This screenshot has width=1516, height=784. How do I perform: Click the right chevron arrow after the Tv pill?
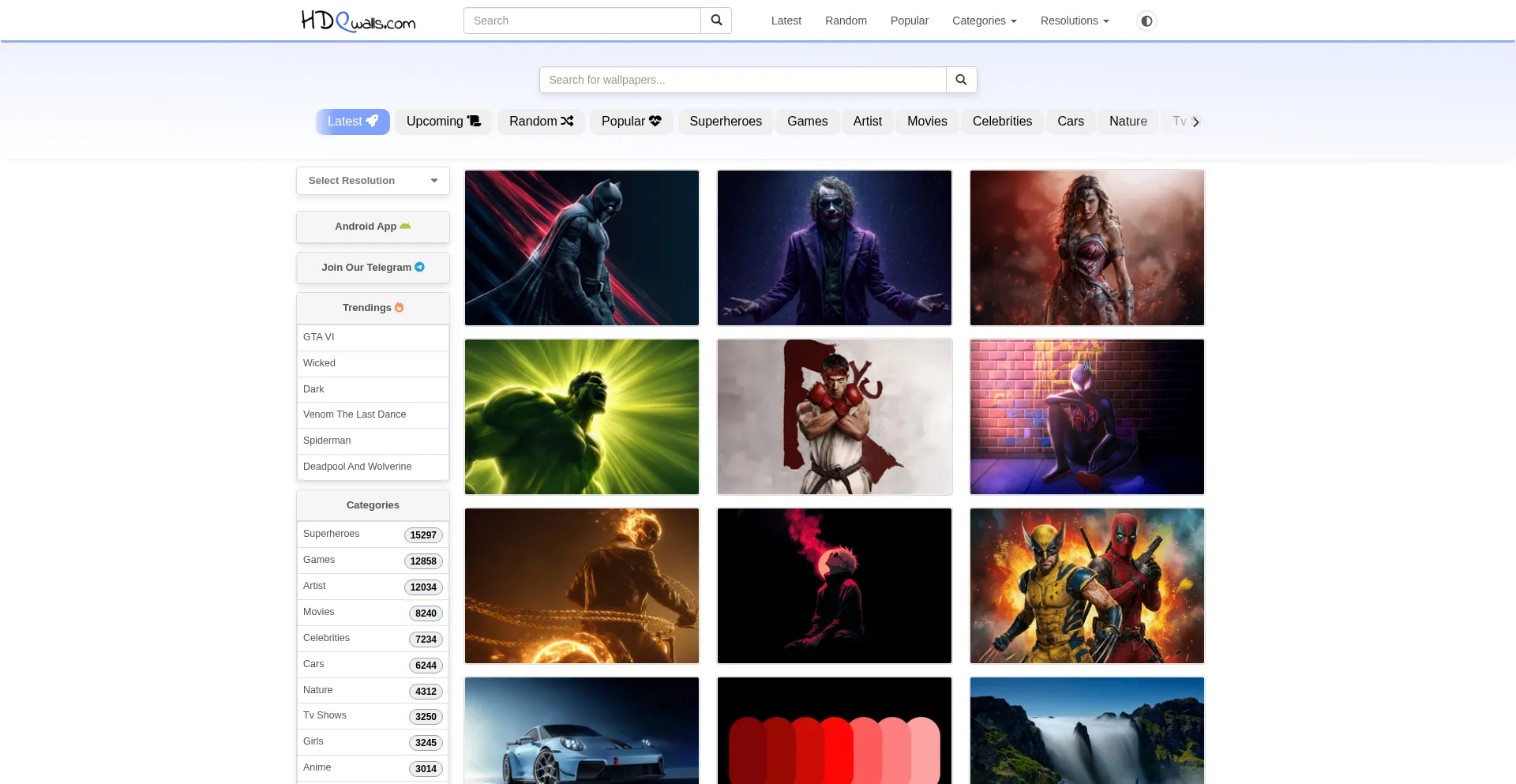[x=1195, y=122]
